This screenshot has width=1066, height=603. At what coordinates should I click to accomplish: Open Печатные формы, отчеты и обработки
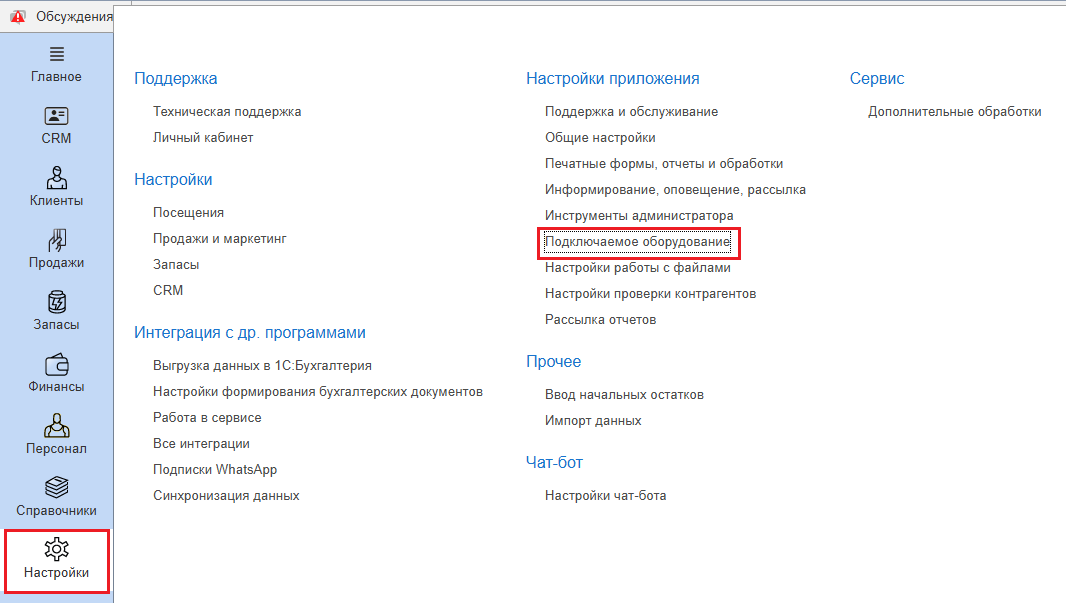[664, 164]
